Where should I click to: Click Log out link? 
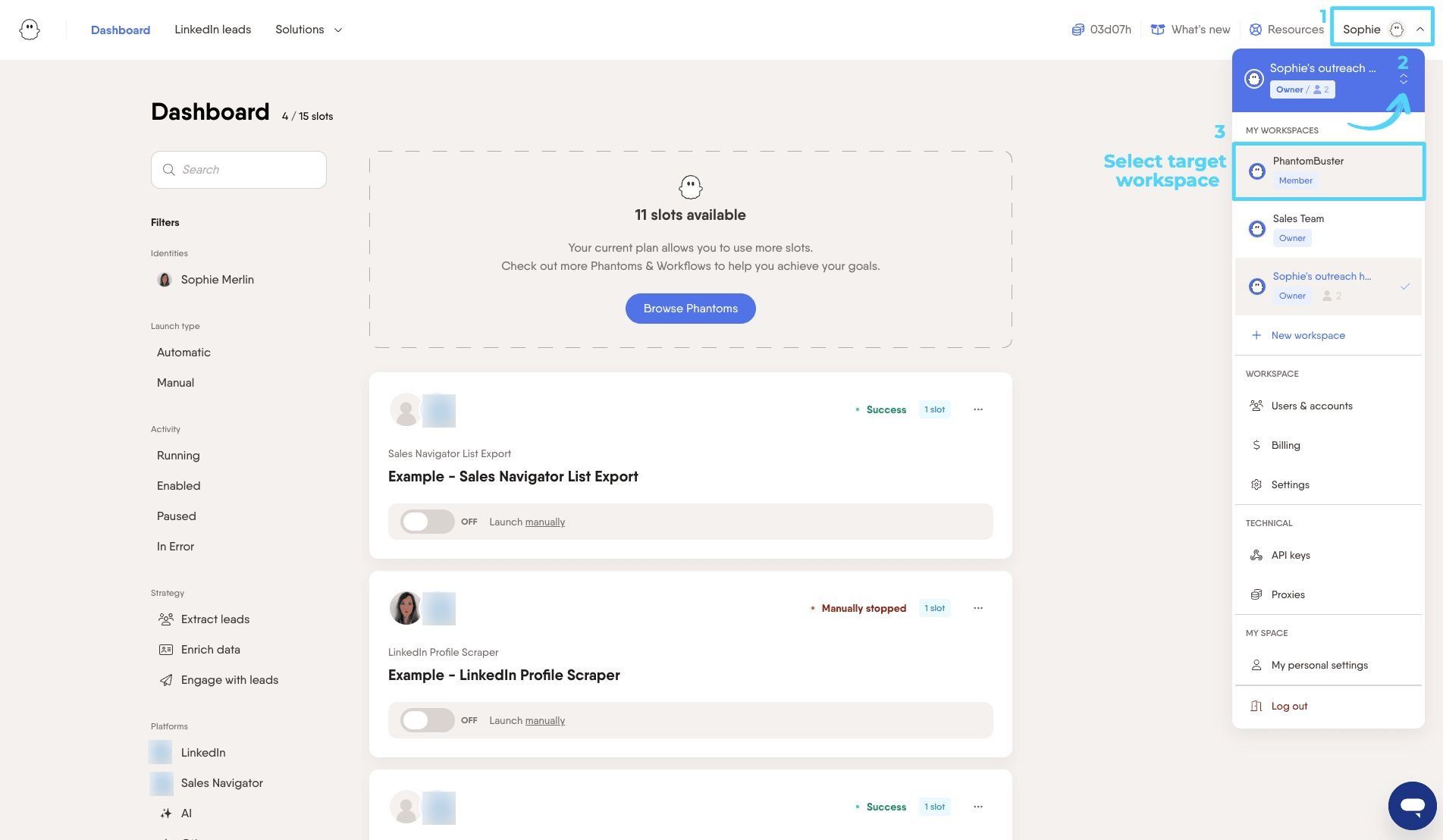[1289, 706]
